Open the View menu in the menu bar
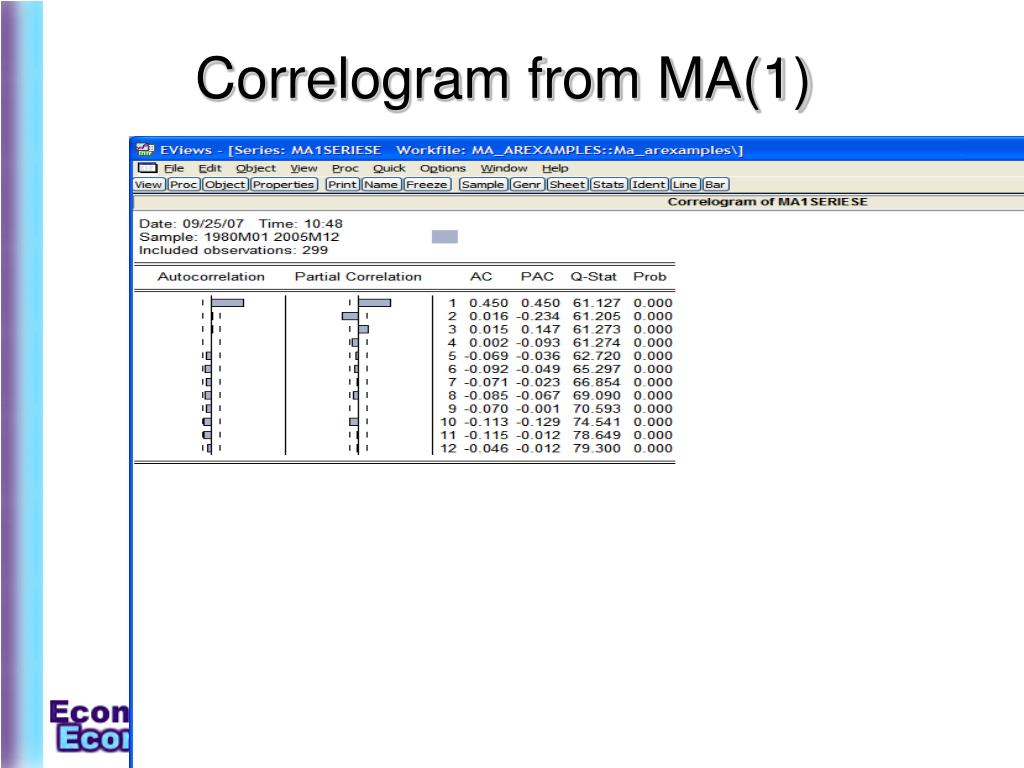The image size is (1024, 768). (304, 168)
